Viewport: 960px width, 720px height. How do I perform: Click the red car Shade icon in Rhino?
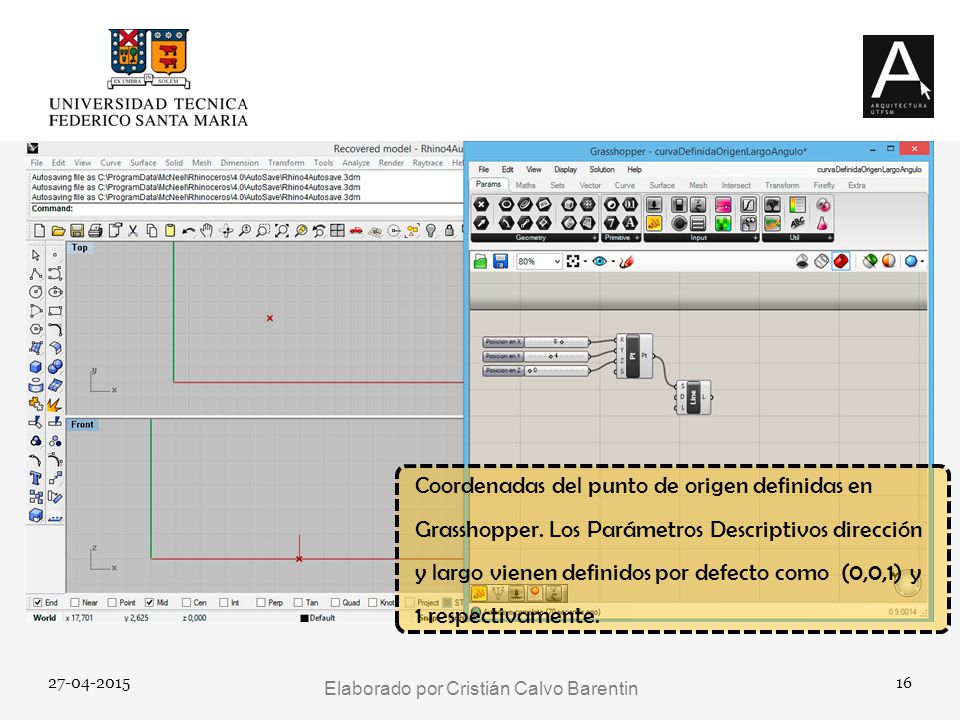[356, 231]
